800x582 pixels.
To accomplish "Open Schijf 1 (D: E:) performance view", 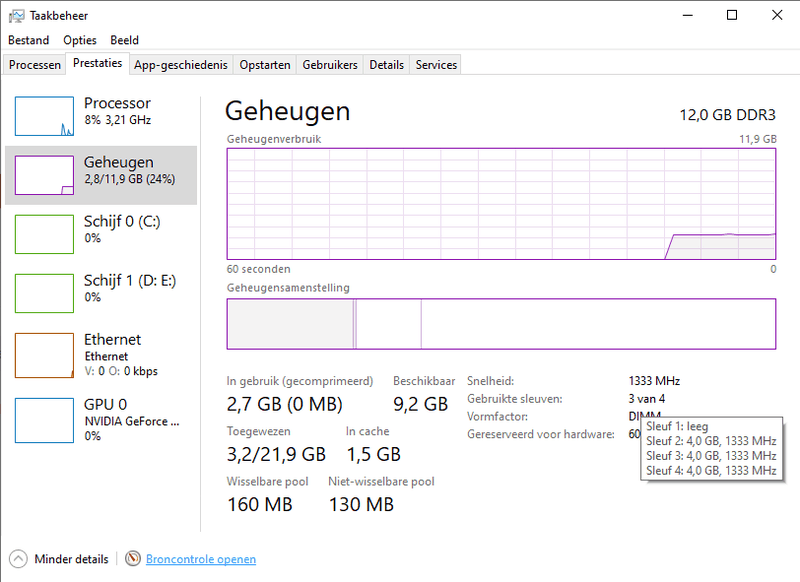I will point(100,289).
